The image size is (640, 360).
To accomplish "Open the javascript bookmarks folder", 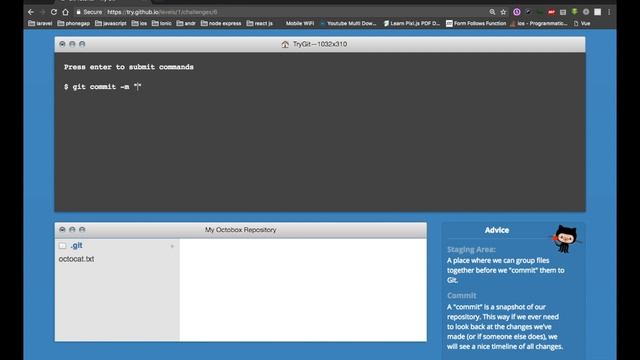I will [111, 23].
